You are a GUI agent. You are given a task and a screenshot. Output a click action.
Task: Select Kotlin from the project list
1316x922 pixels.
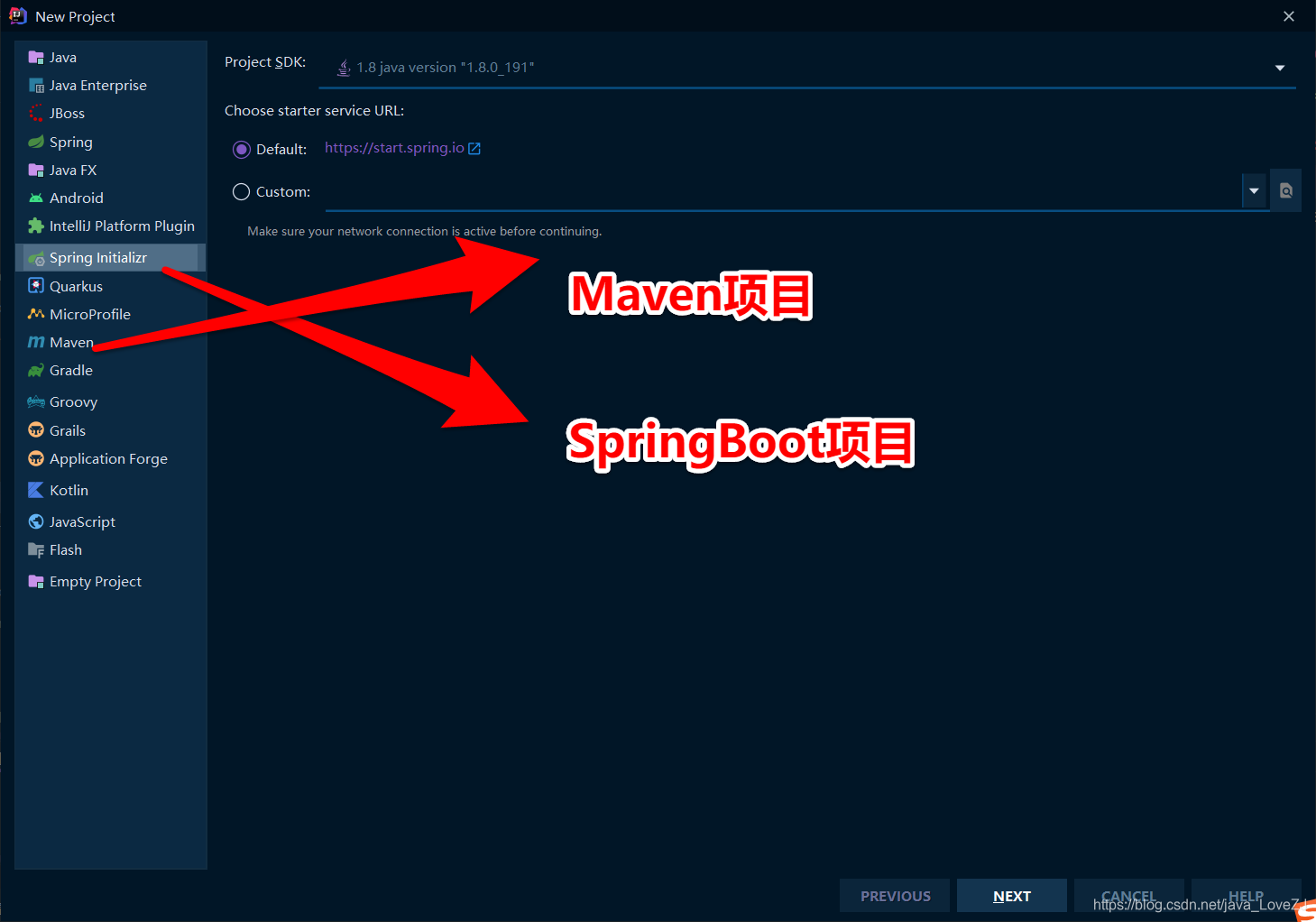point(111,490)
